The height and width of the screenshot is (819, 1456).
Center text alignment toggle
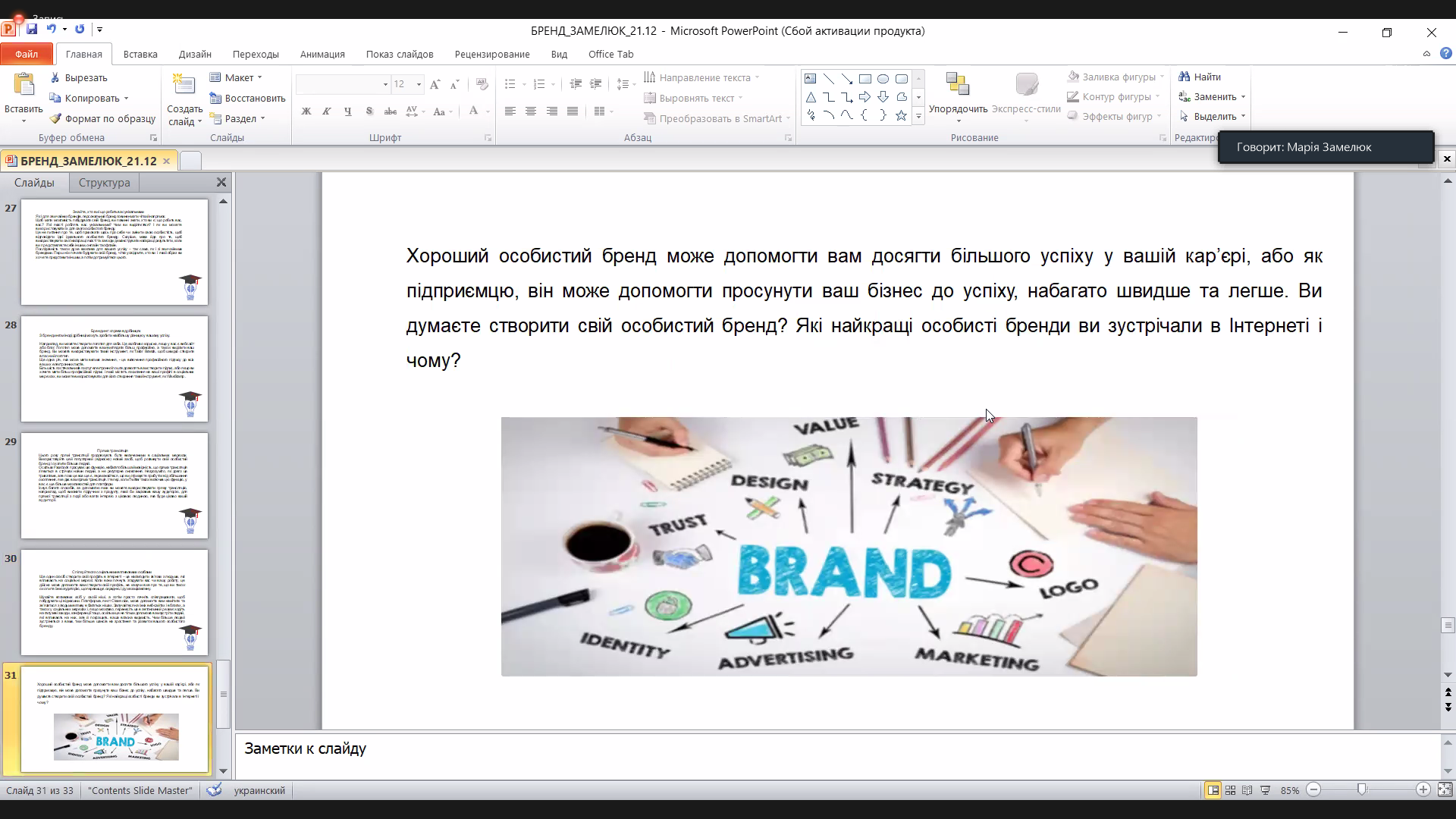(x=531, y=111)
